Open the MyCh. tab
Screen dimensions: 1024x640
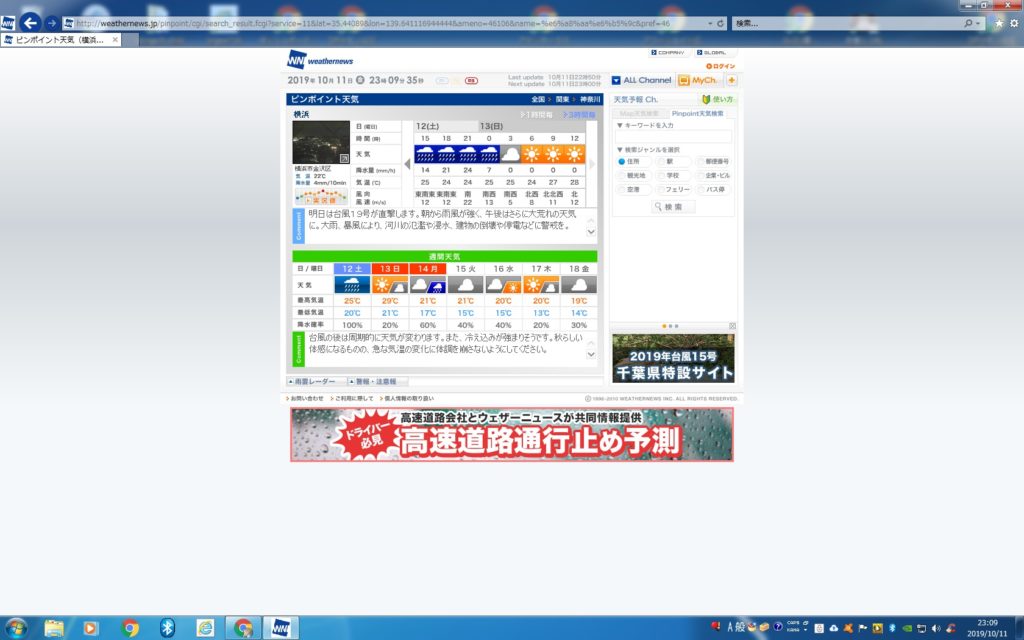(698, 80)
